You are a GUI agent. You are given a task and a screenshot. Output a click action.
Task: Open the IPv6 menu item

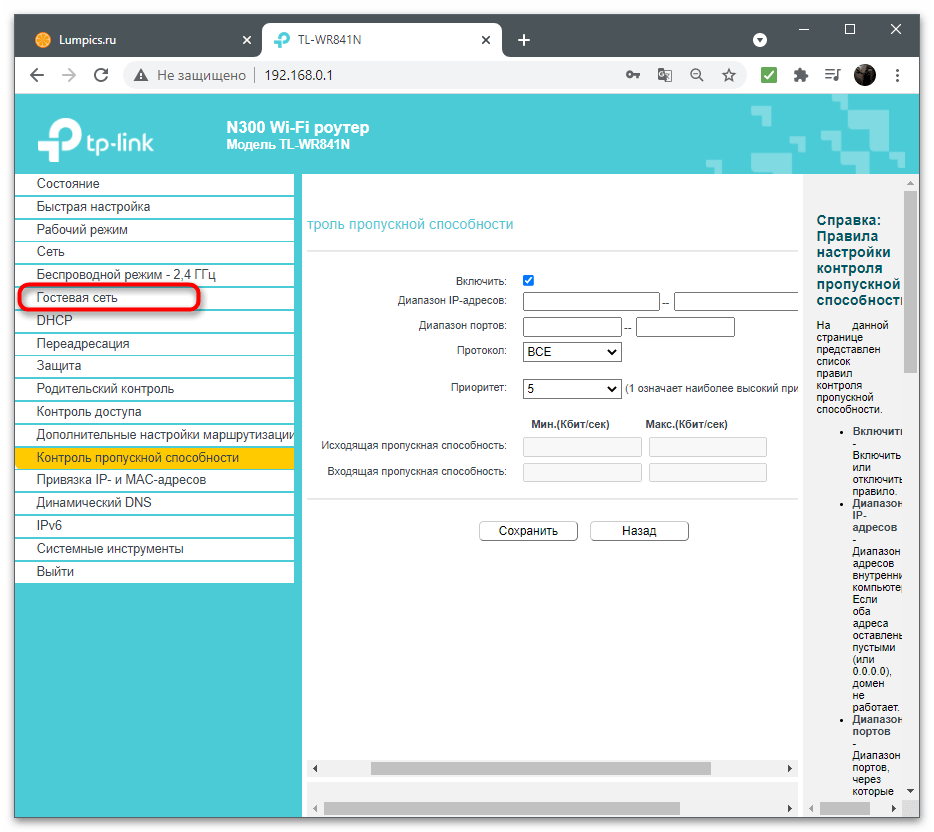click(x=154, y=526)
